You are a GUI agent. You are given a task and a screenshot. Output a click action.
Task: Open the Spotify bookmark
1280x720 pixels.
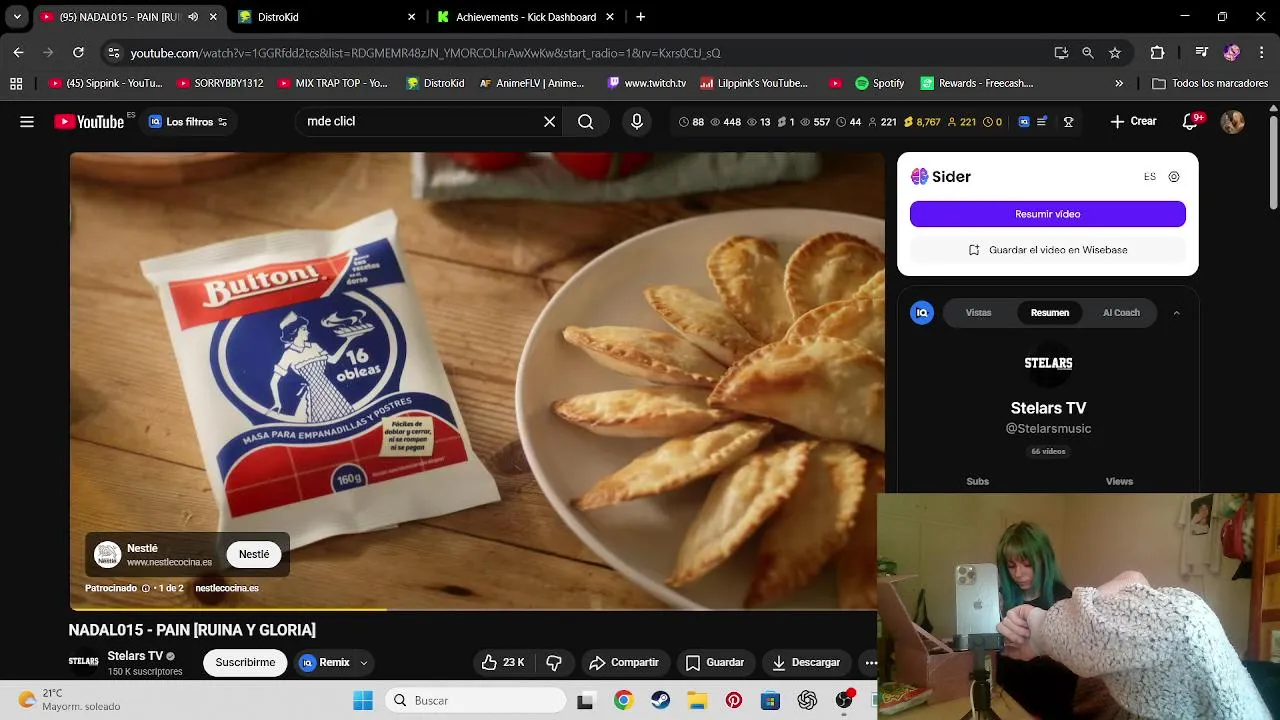(x=880, y=83)
